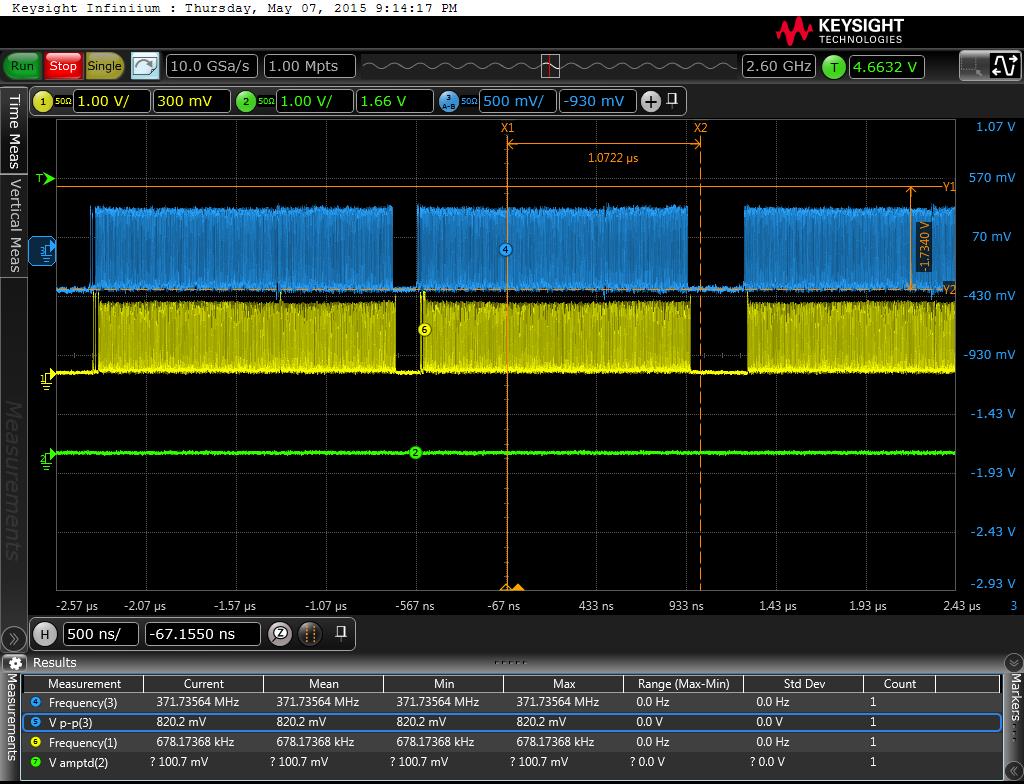Open the Vertical Meas side tab

(14, 225)
